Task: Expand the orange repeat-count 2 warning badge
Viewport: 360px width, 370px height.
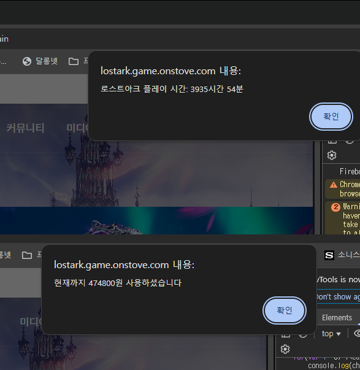Action: (335, 207)
